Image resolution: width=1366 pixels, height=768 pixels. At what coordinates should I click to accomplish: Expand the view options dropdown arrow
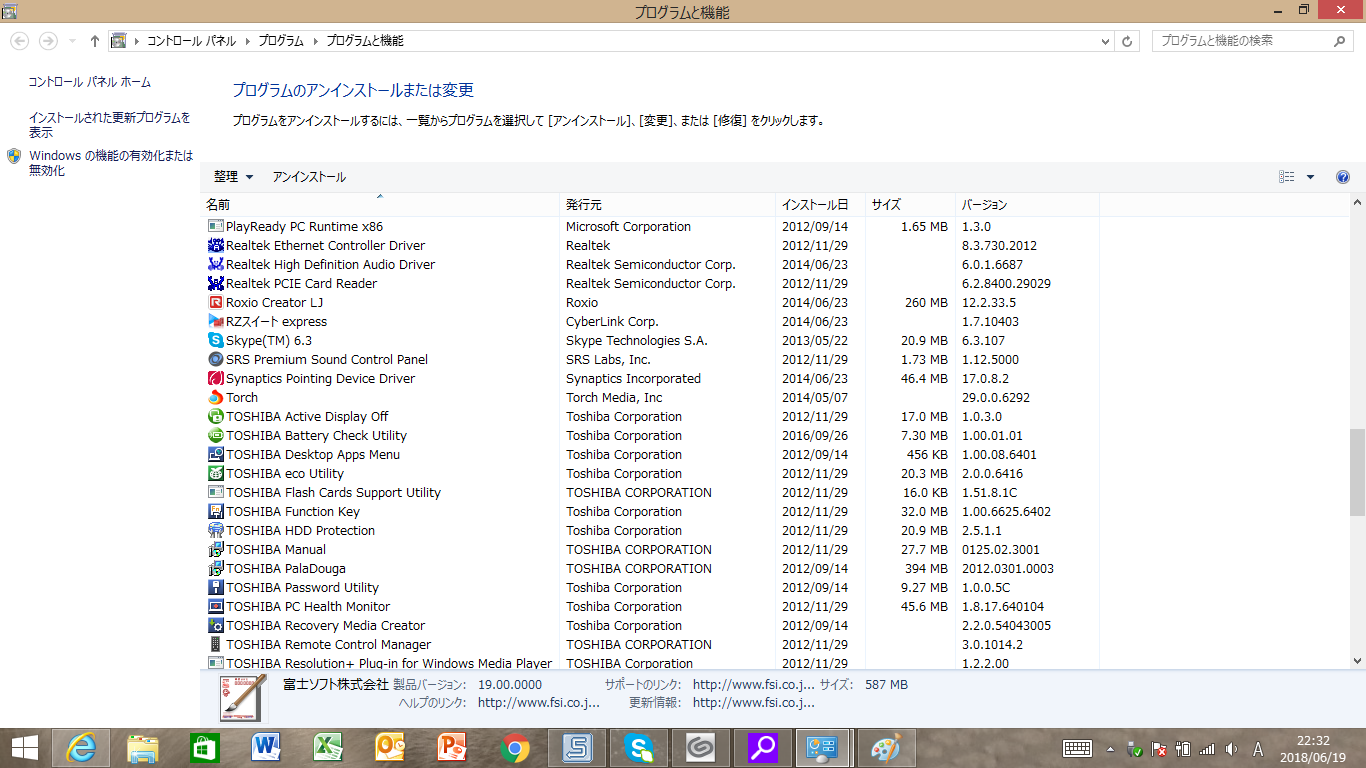point(1310,177)
